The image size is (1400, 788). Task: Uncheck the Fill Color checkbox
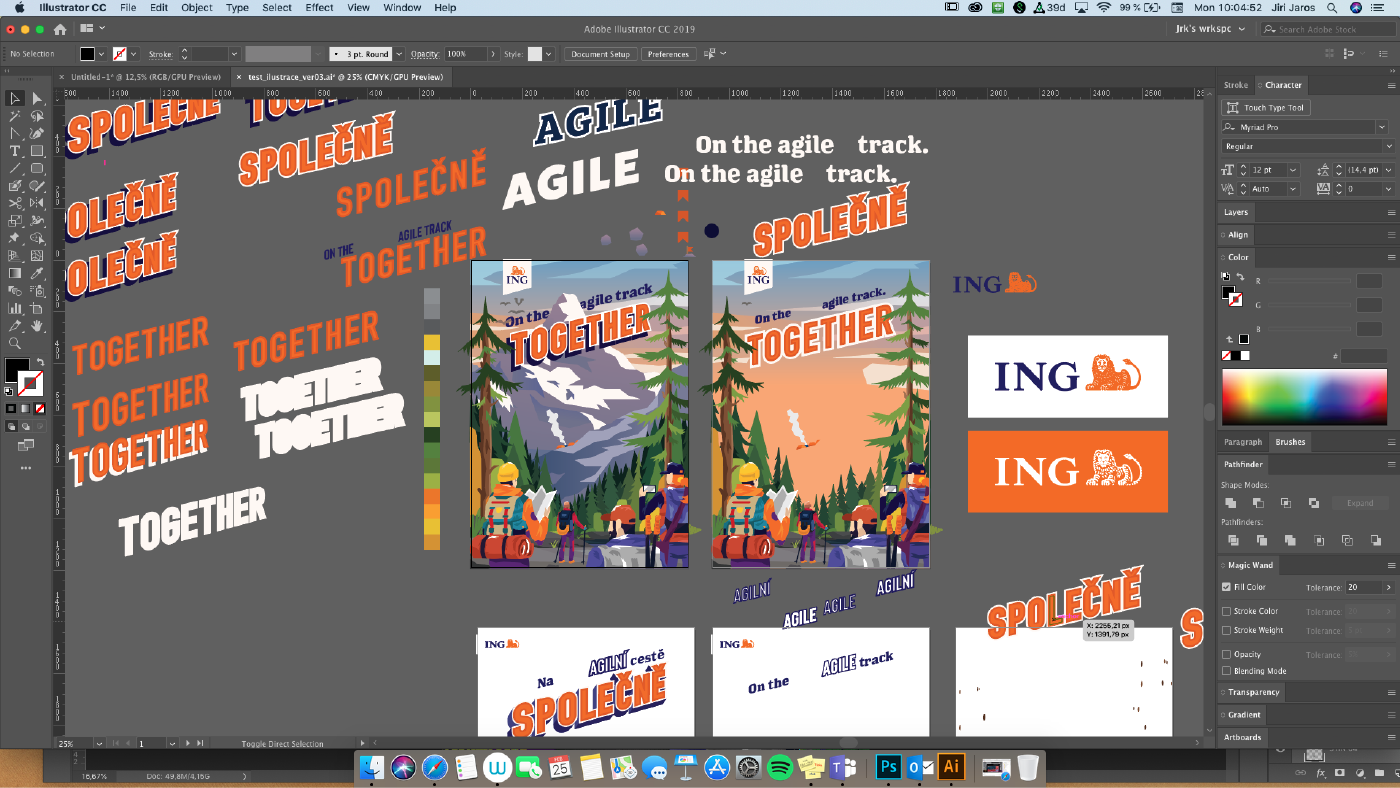(1226, 587)
